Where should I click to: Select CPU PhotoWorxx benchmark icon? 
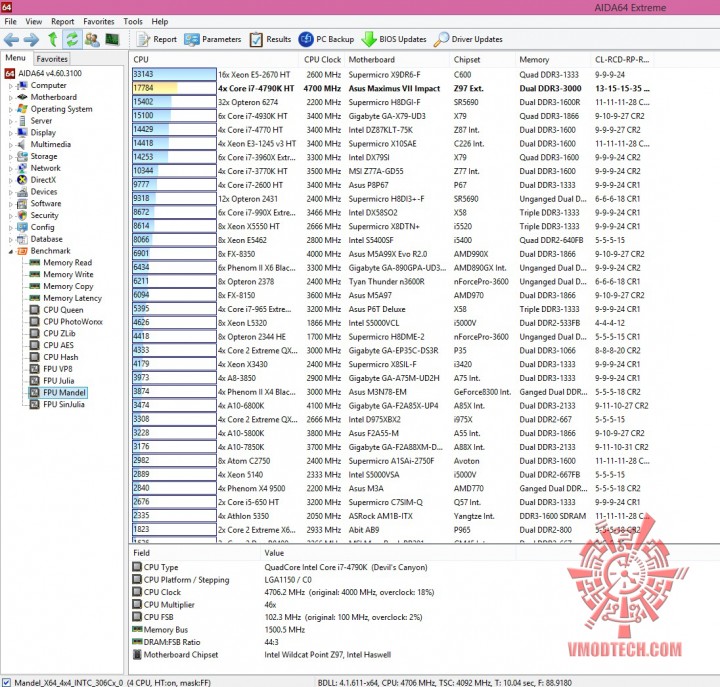[x=34, y=322]
